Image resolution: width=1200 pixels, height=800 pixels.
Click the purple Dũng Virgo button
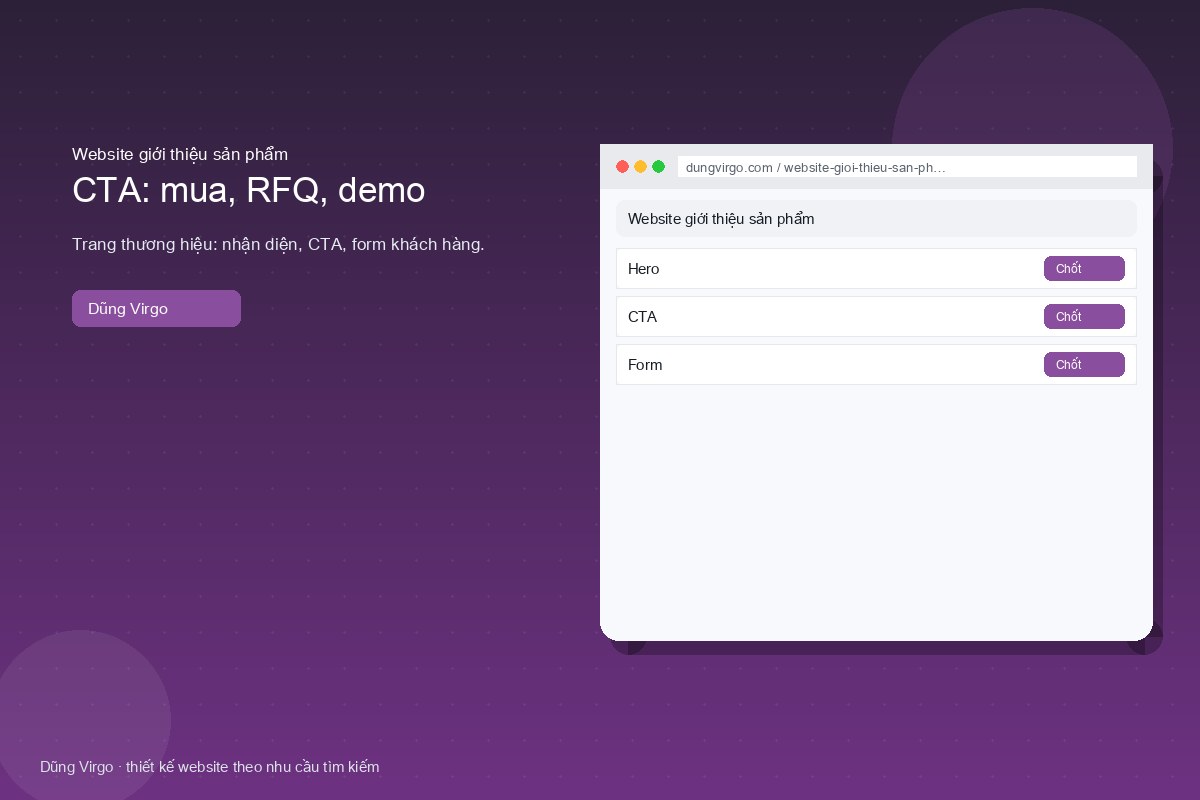[x=156, y=309]
